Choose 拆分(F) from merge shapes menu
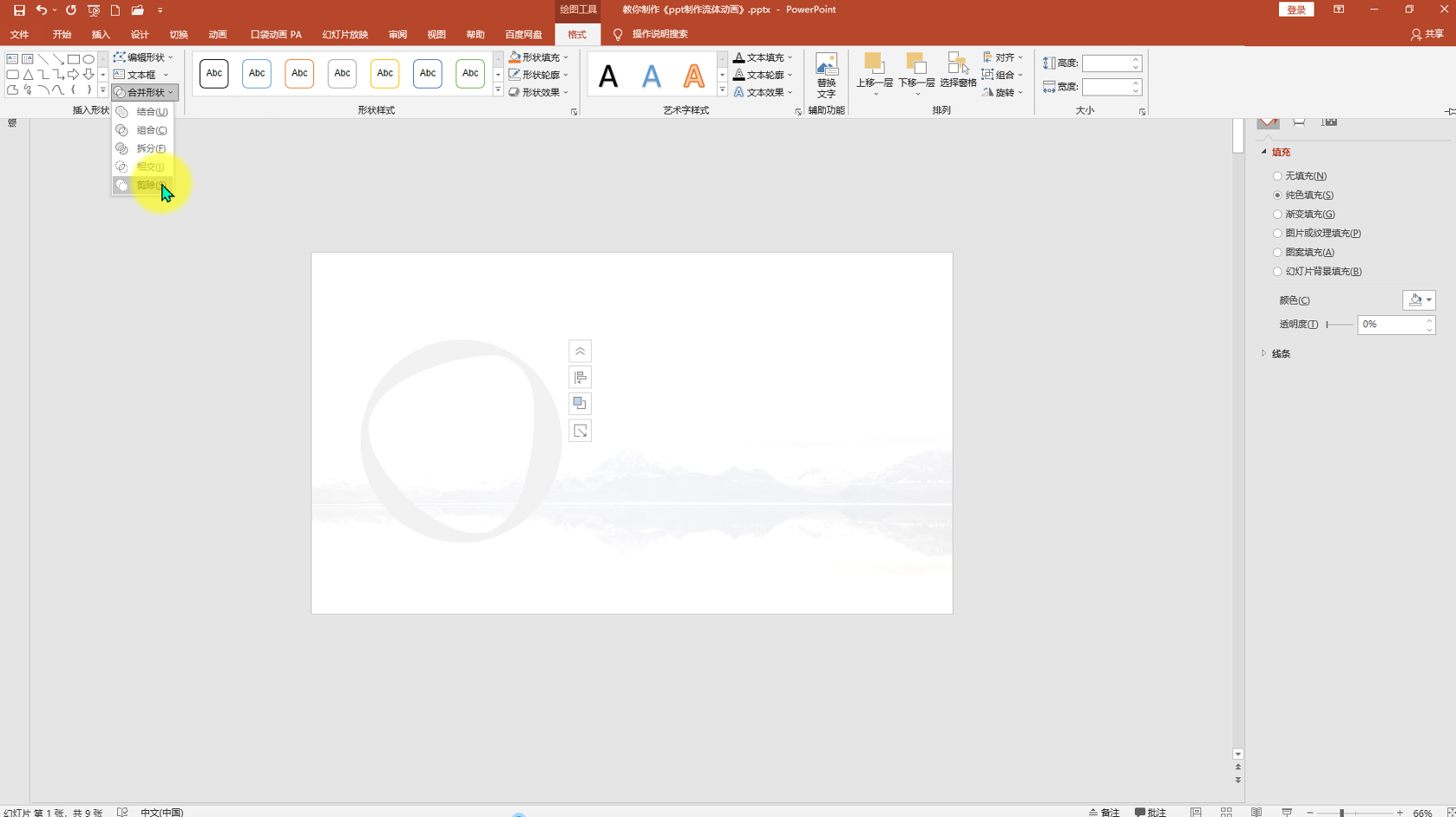 coord(143,148)
